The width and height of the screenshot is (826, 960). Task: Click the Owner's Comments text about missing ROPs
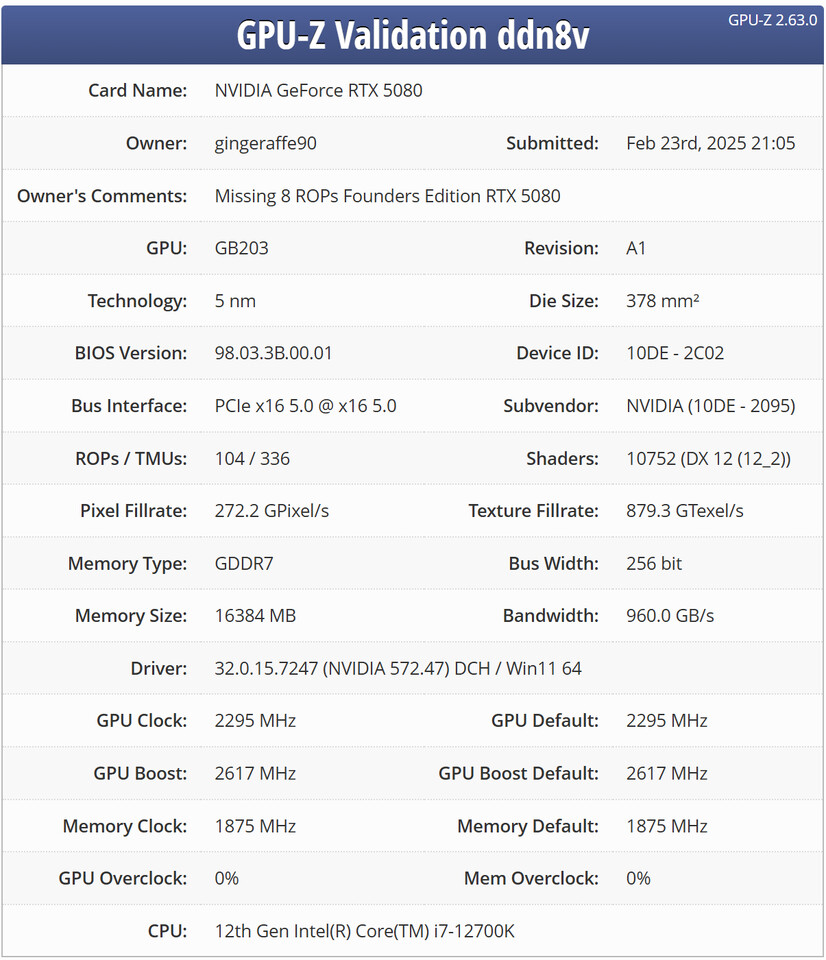tap(388, 196)
